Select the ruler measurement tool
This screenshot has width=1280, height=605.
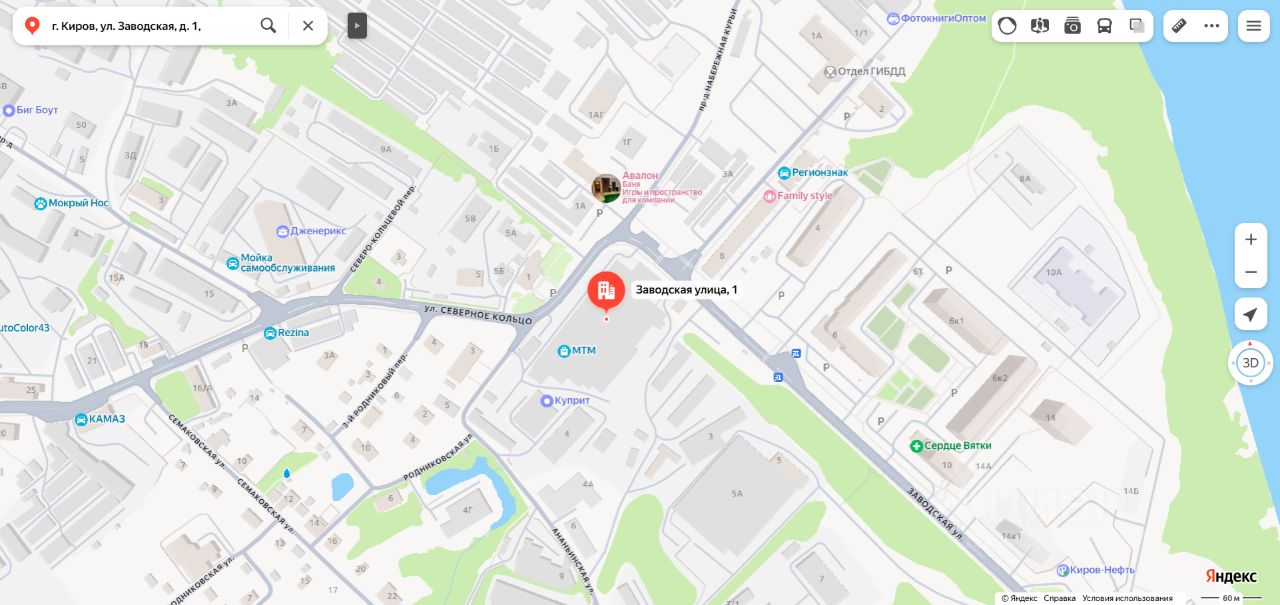point(1180,26)
